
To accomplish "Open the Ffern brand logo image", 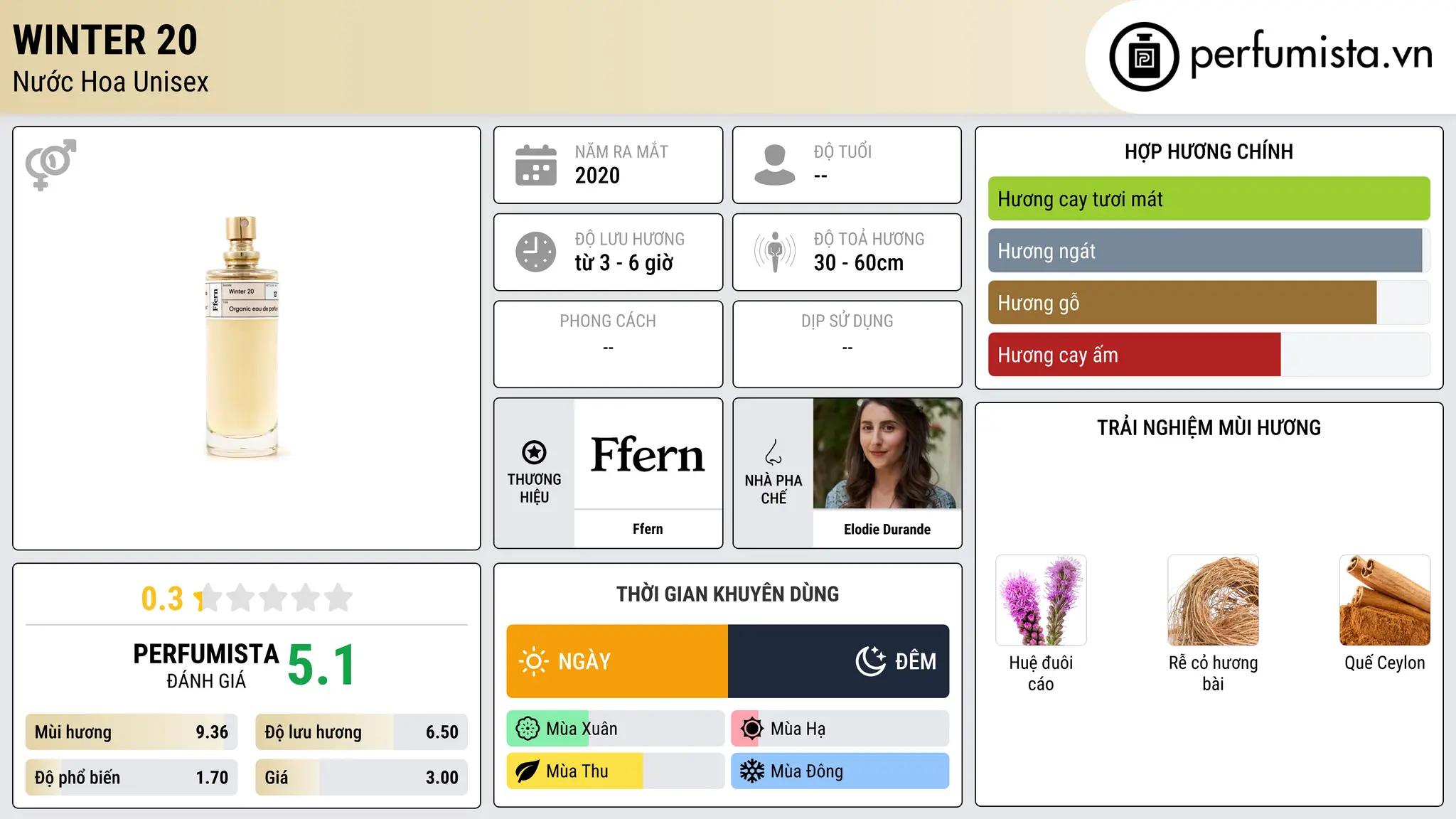I will 648,454.
